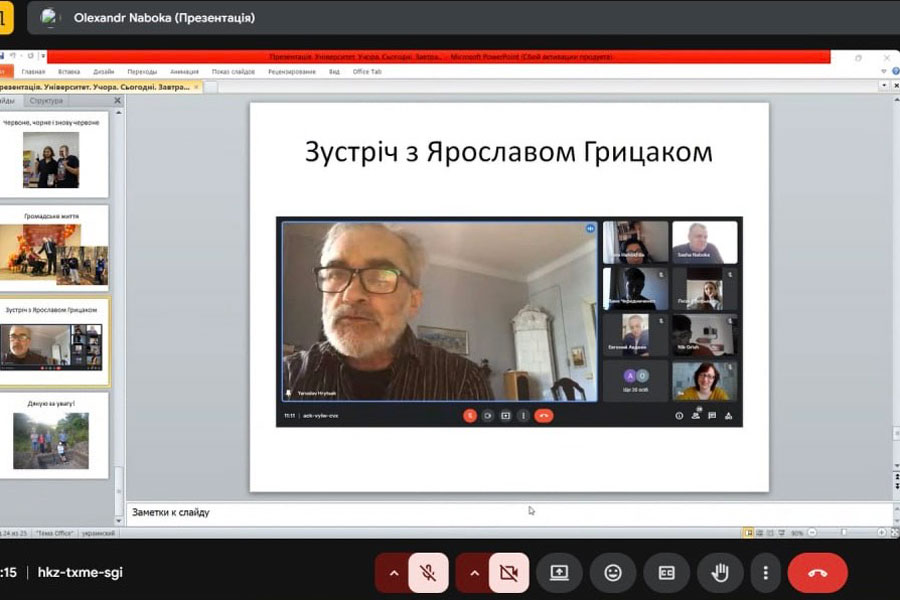Select the video-call picture on the slide

pyautogui.click(x=509, y=322)
